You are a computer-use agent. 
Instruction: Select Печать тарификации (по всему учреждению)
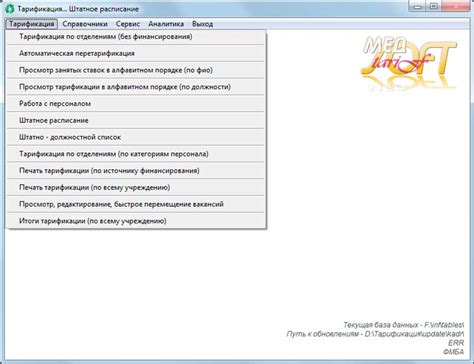click(136, 187)
